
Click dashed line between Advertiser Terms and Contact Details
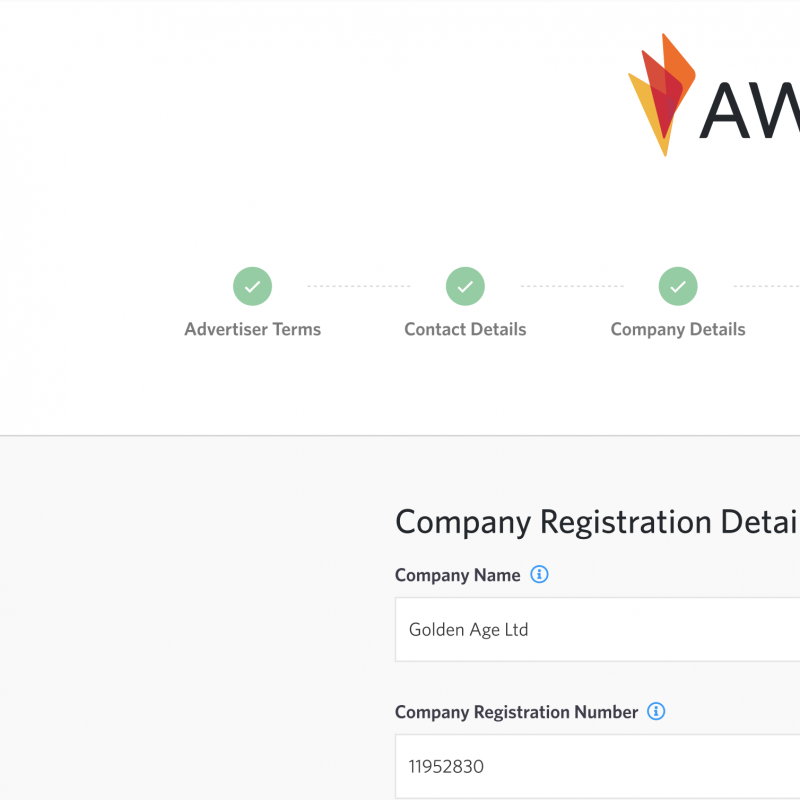(x=359, y=286)
